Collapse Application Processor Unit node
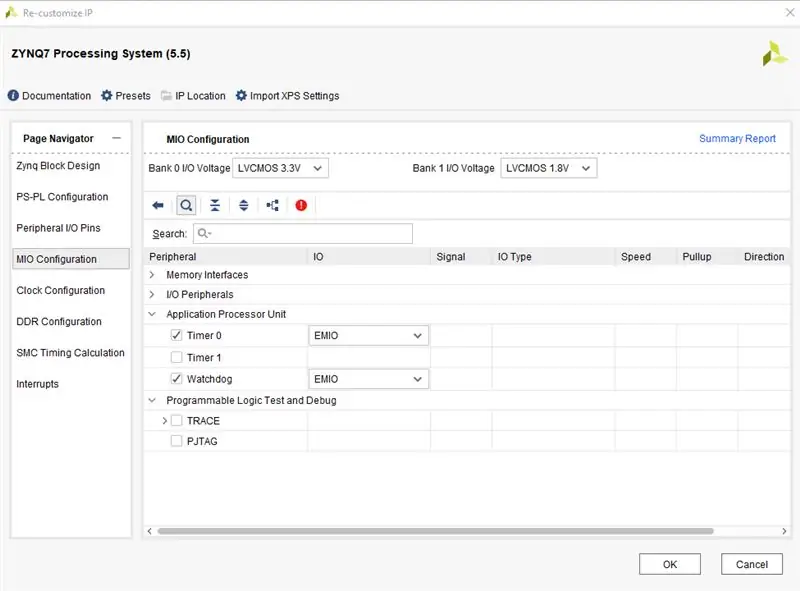 (x=152, y=314)
